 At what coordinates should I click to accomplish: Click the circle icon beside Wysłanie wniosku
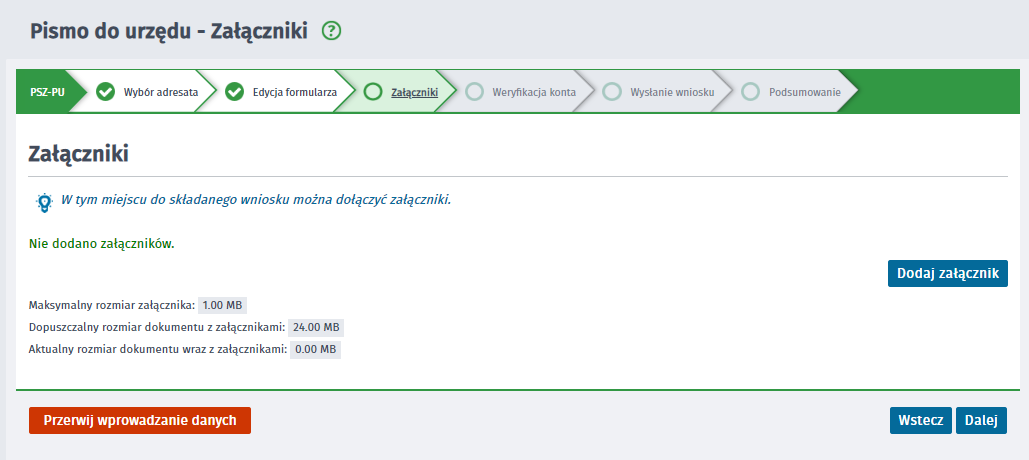point(612,92)
